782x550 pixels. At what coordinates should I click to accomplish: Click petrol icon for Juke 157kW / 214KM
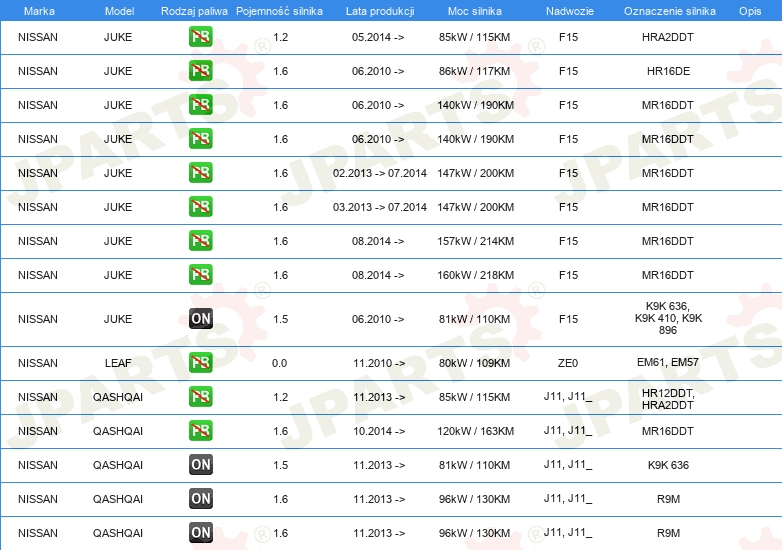pyautogui.click(x=200, y=240)
